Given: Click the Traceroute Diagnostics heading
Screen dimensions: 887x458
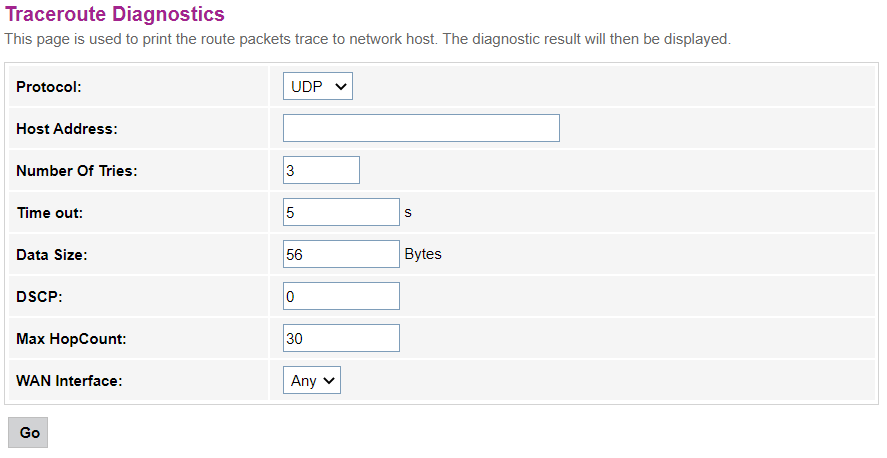Looking at the screenshot, I should 115,15.
